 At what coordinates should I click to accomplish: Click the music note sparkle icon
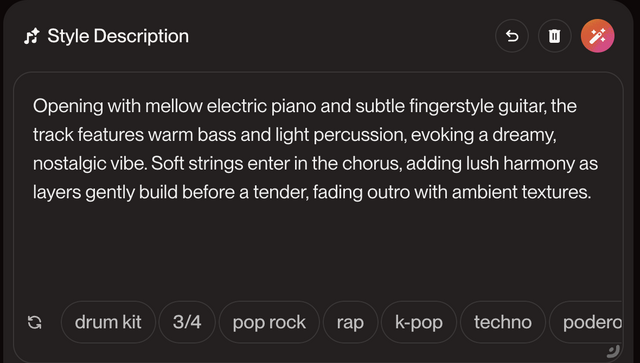[32, 36]
